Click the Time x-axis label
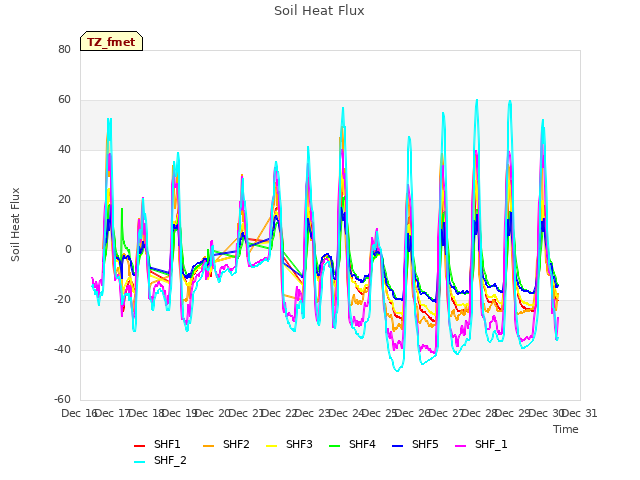Viewport: 640px width, 480px height. pyautogui.click(x=566, y=429)
